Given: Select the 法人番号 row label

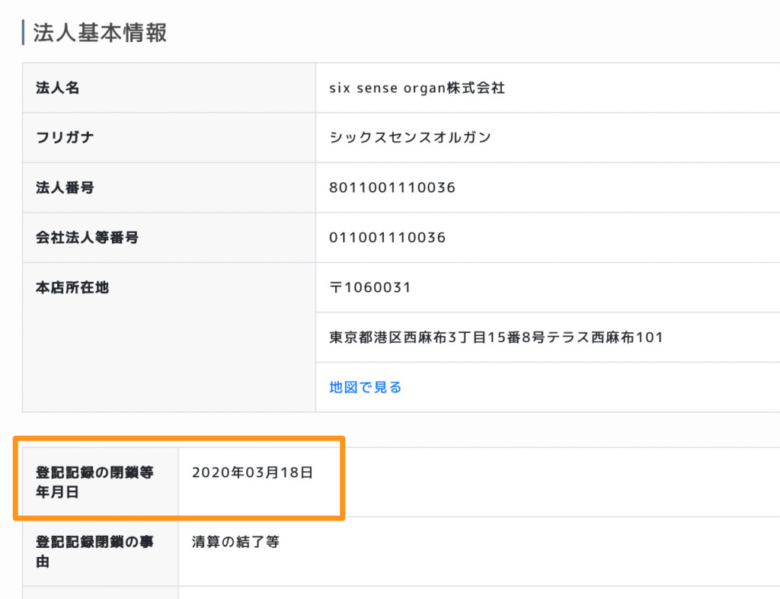Looking at the screenshot, I should coord(65,188).
